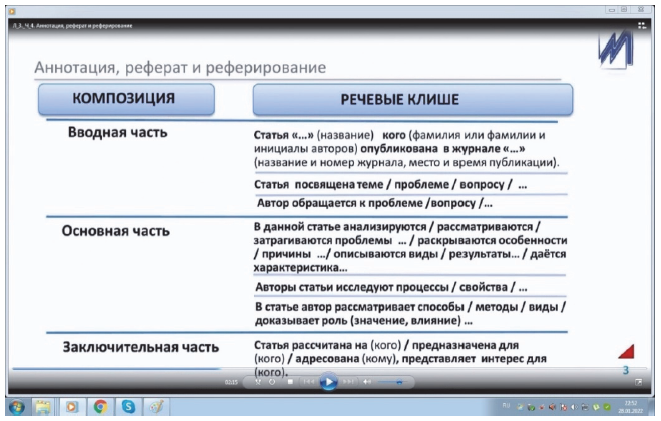Open Windows Media Player taskbar icon
The image size is (661, 421).
point(72,407)
